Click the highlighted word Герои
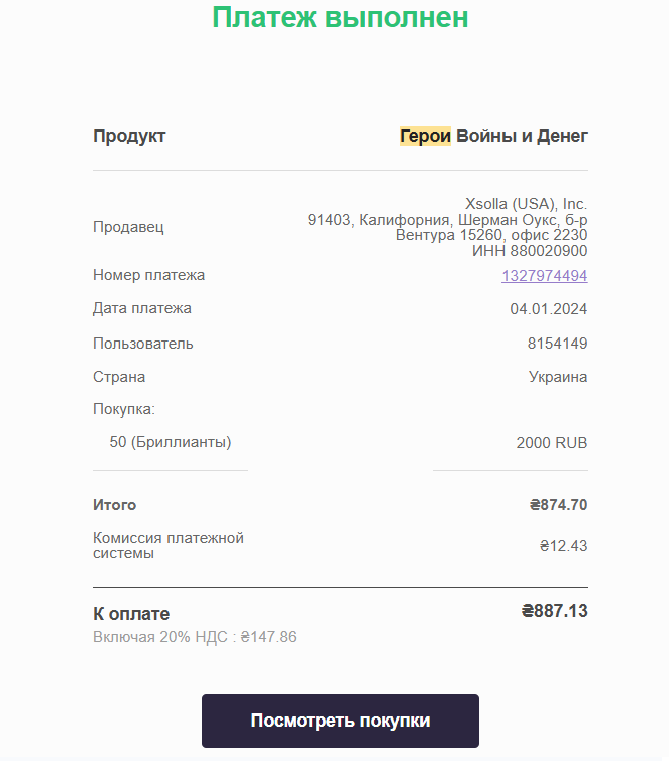This screenshot has height=761, width=669. pos(425,136)
